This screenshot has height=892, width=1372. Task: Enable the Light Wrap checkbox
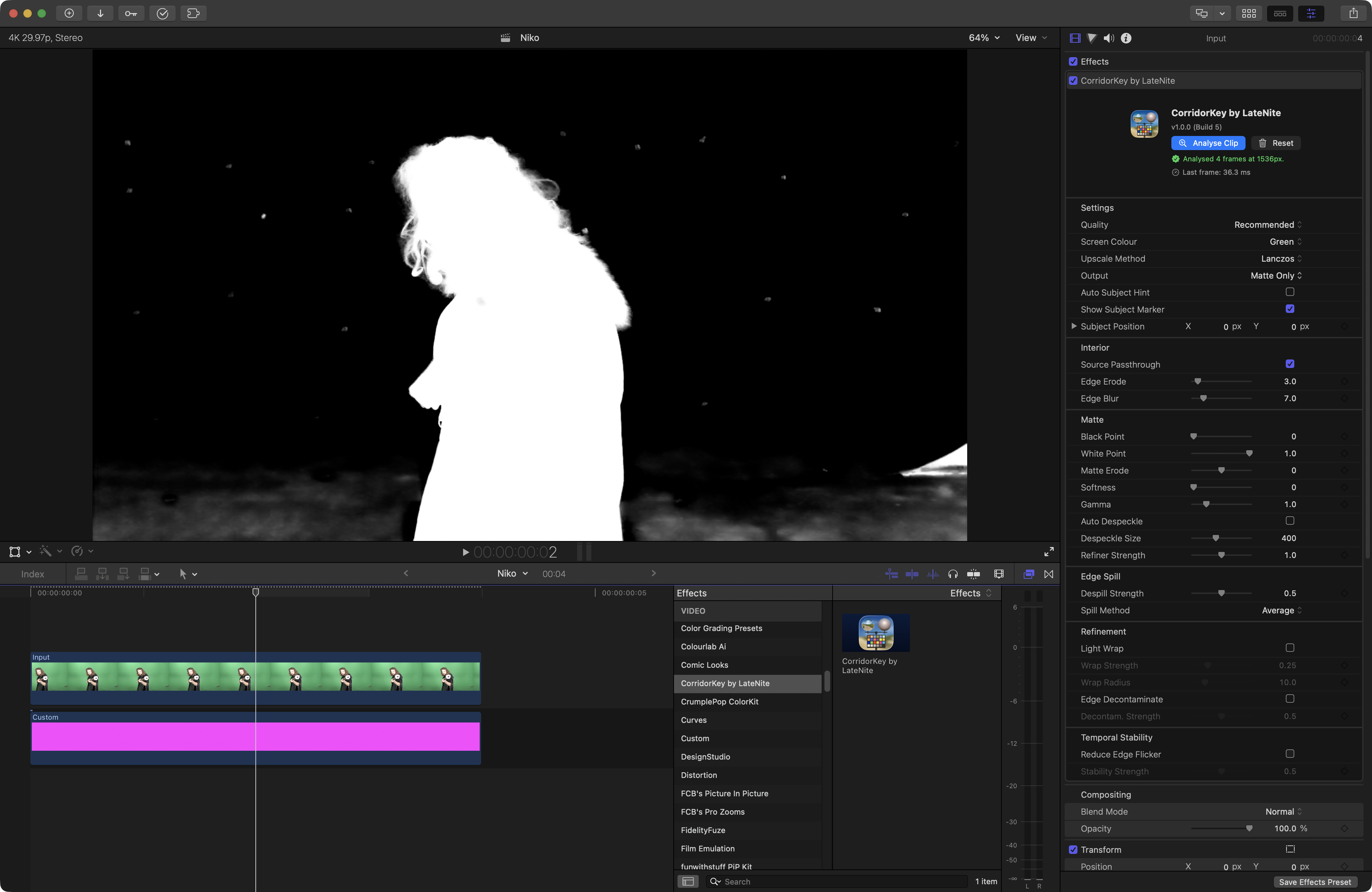pyautogui.click(x=1290, y=648)
